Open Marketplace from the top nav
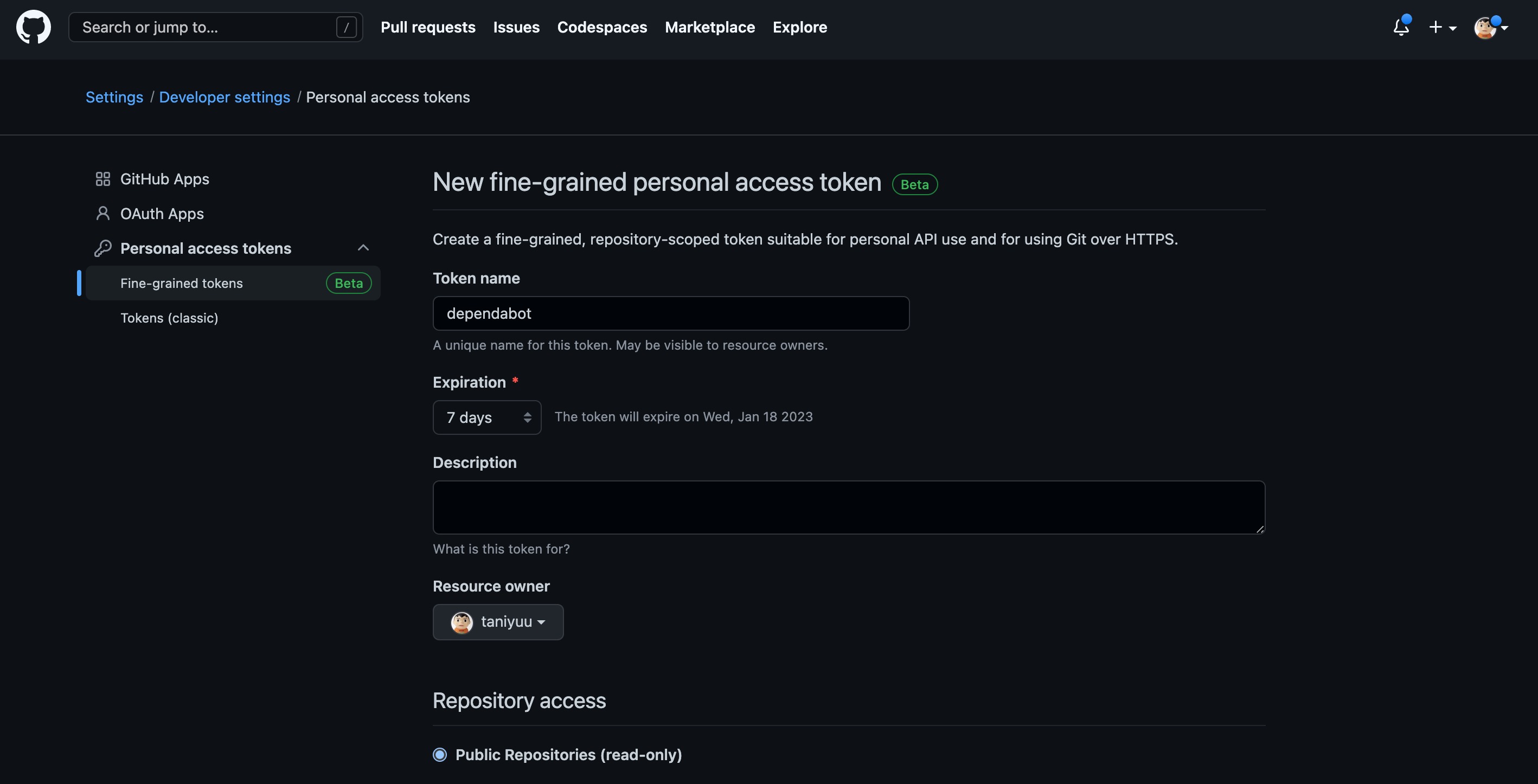The image size is (1538, 784). click(x=710, y=27)
